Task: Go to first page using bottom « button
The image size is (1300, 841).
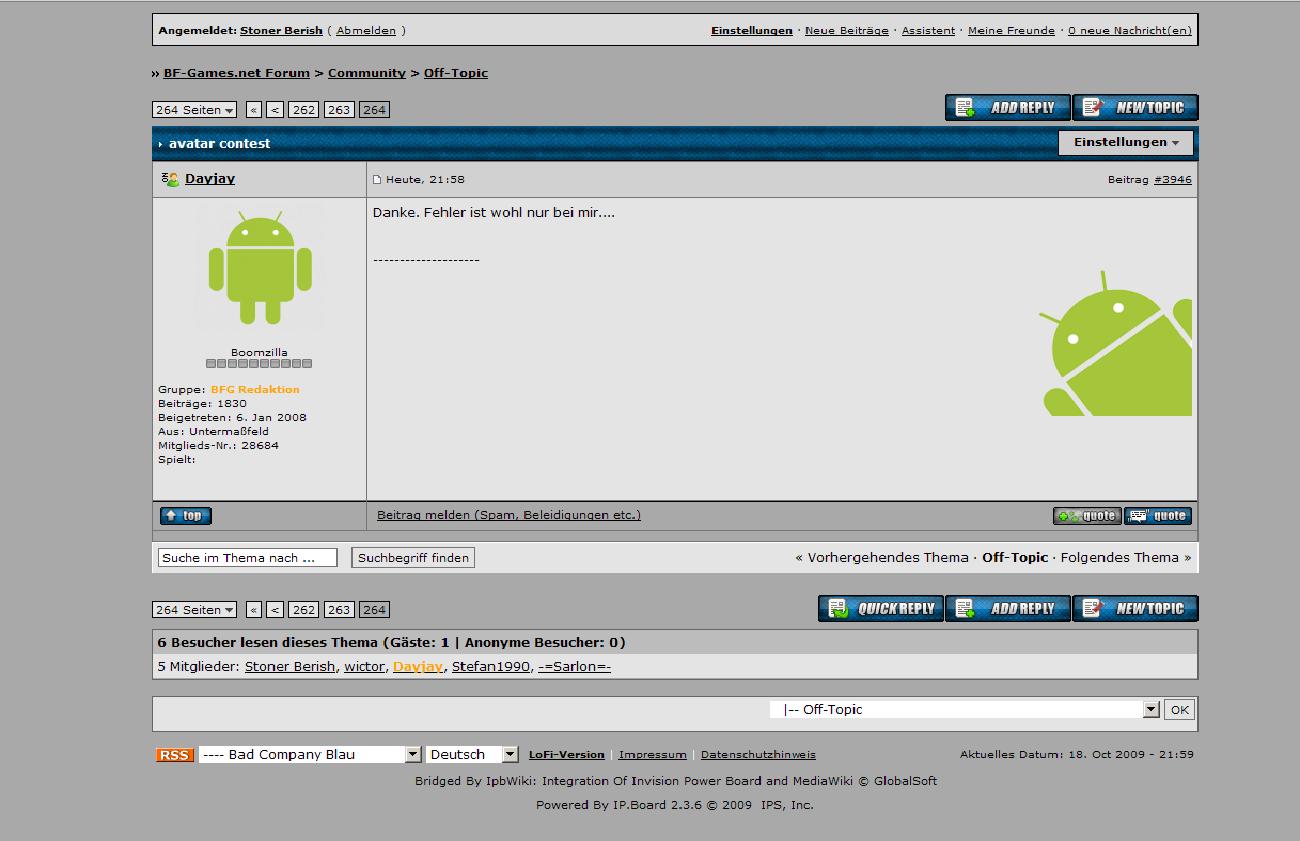Action: pos(254,610)
